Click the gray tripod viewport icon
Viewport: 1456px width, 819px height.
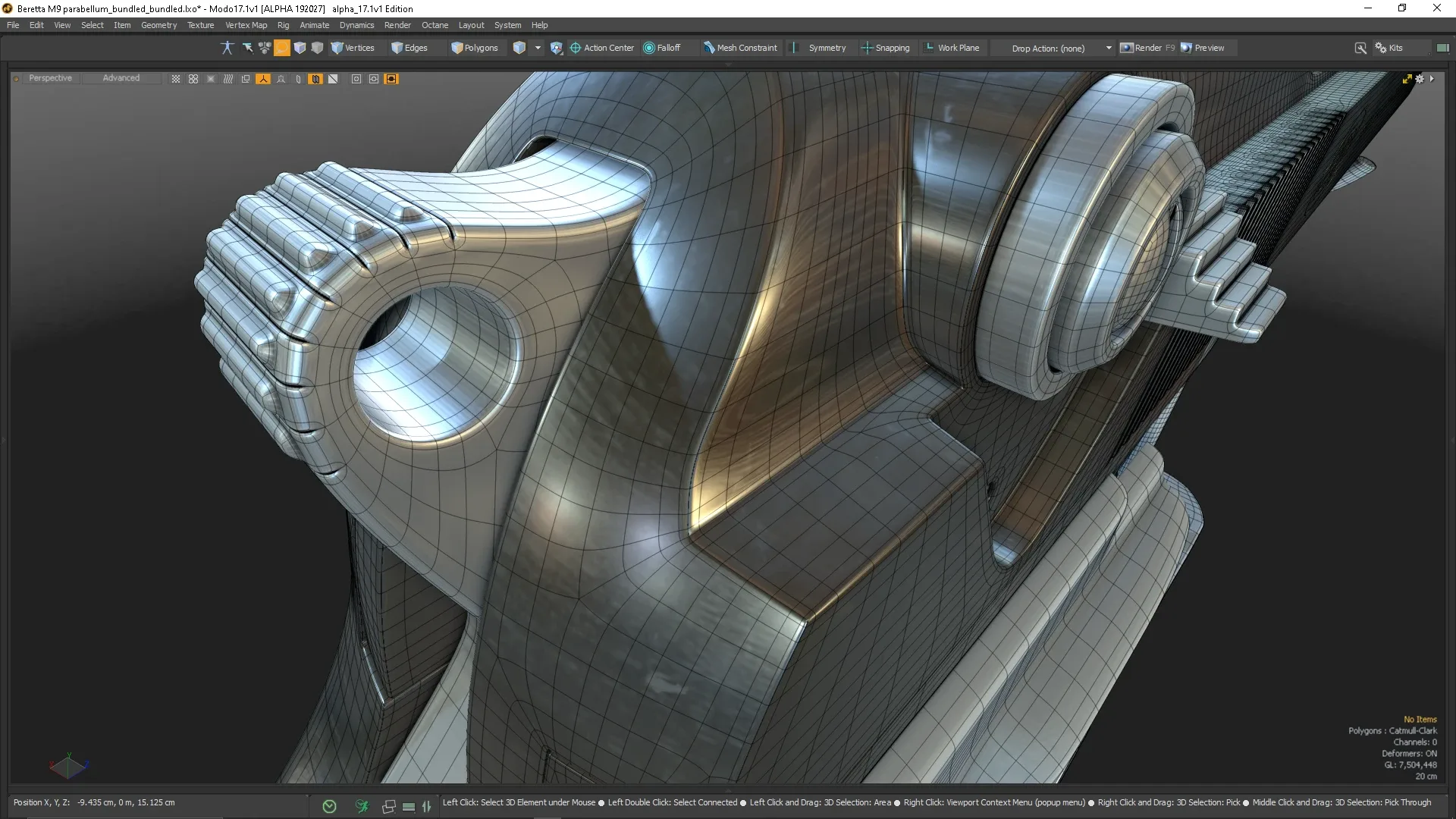pos(281,79)
